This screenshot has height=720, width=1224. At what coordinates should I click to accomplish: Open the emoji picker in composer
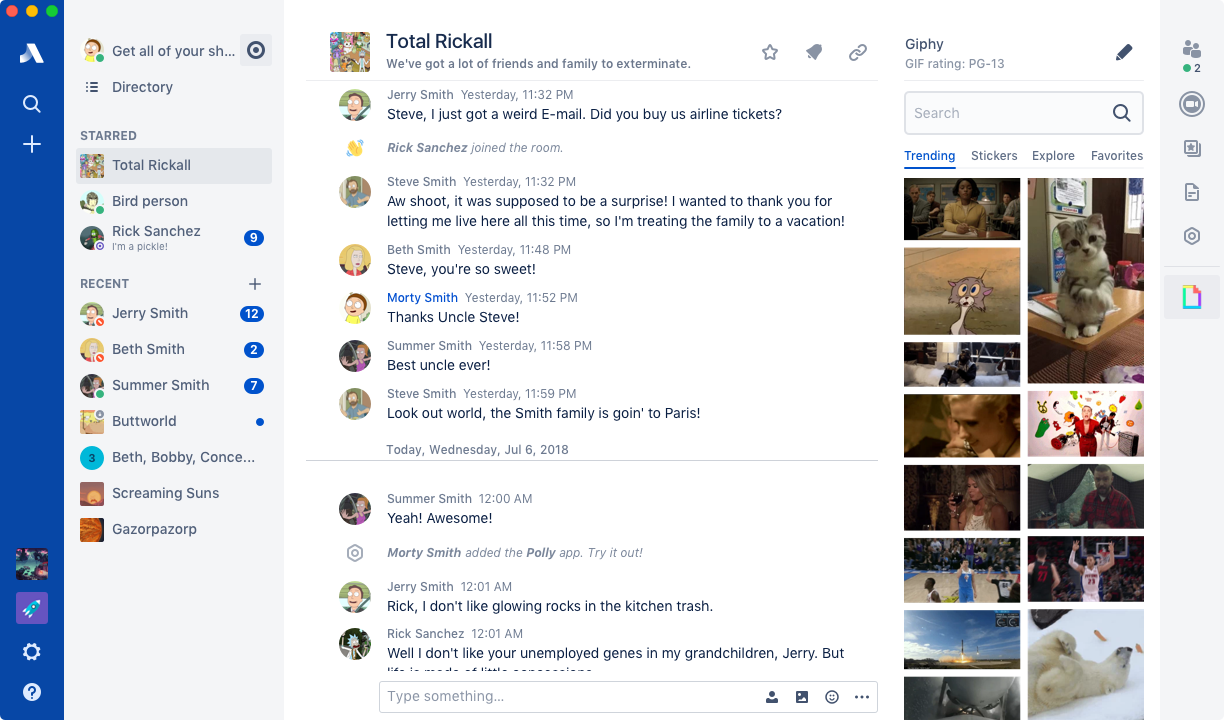click(832, 697)
